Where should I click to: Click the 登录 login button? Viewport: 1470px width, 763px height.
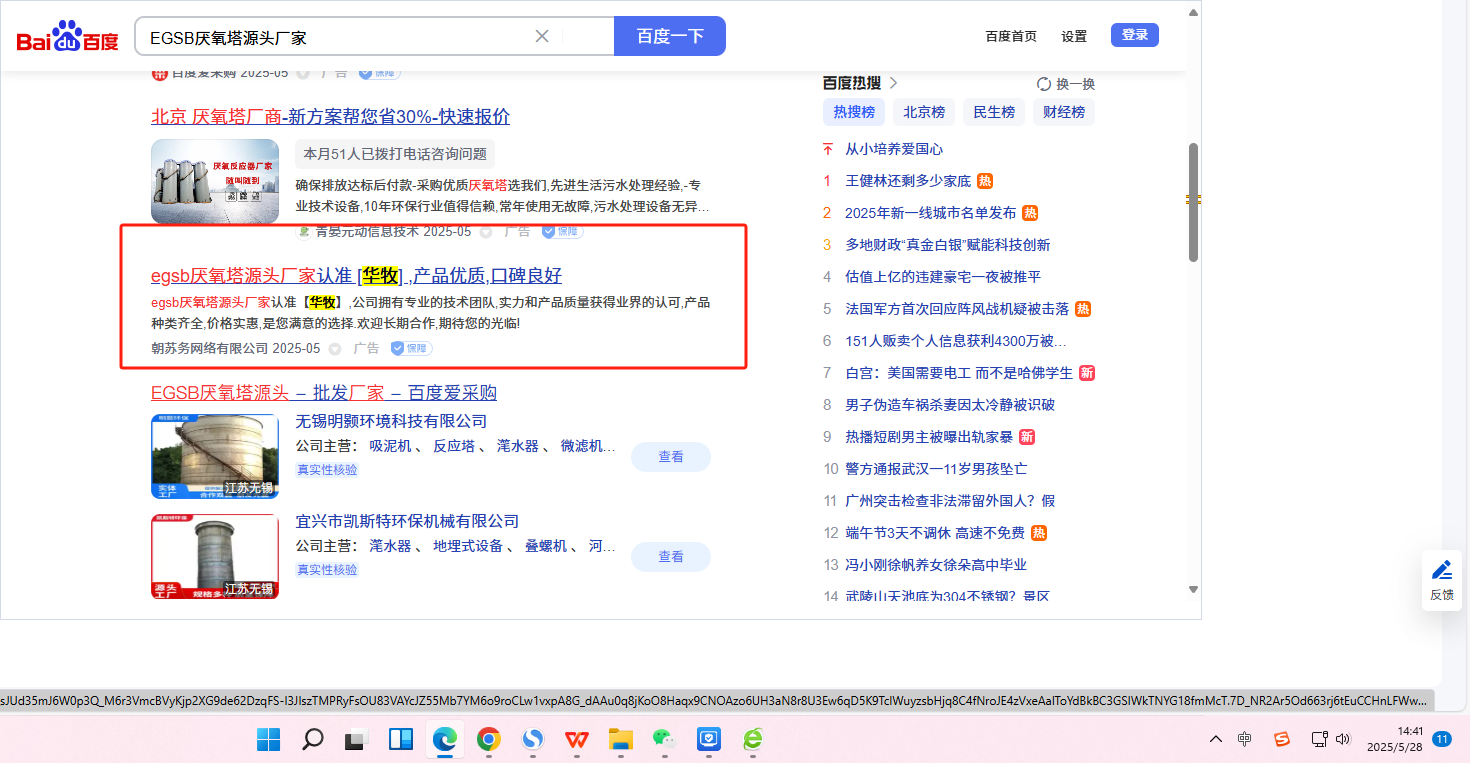[x=1134, y=35]
